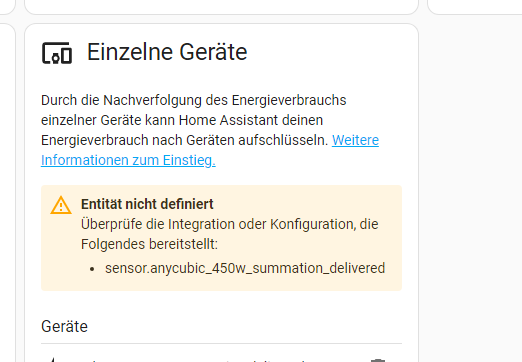The image size is (522, 362).
Task: Click the Geräte section heading
Action: click(x=64, y=326)
